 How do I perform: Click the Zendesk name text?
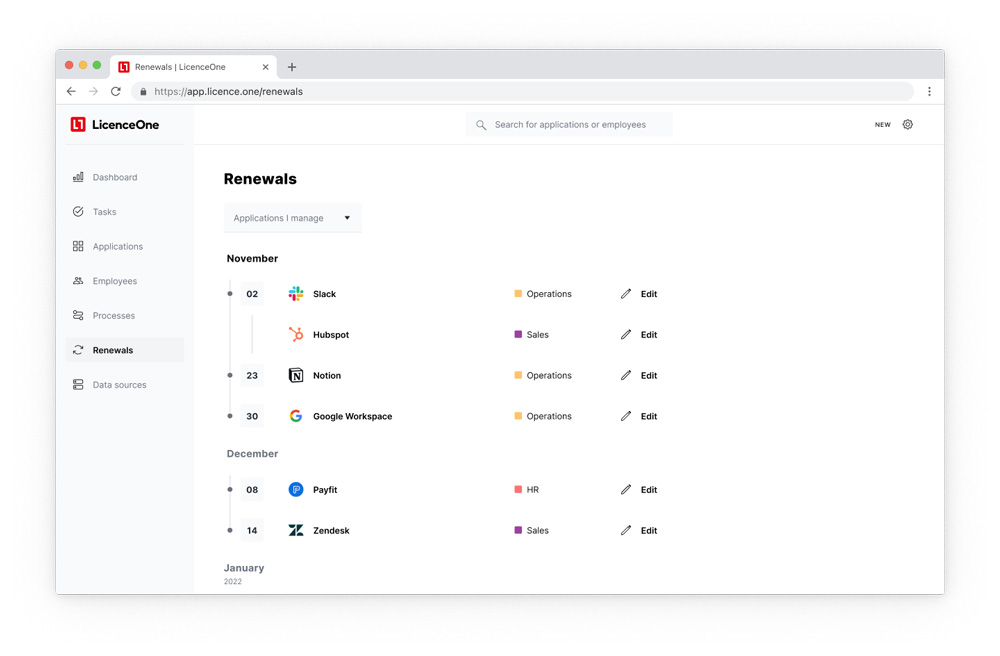[331, 530]
